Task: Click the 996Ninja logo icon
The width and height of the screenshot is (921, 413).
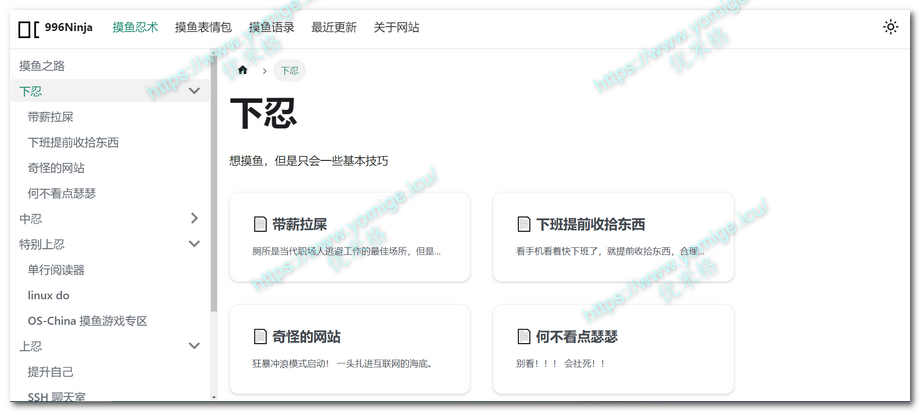Action: (x=28, y=28)
